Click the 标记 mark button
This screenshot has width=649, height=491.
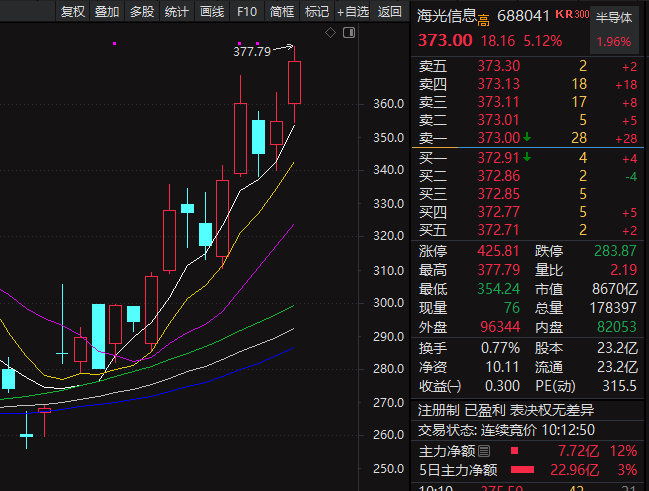point(317,12)
